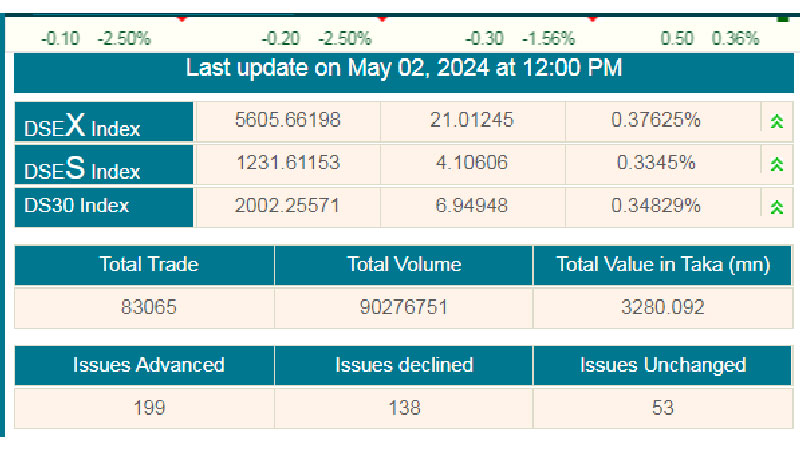
Task: Click the green up arrow beside DSES Index
Action: pyautogui.click(x=775, y=164)
